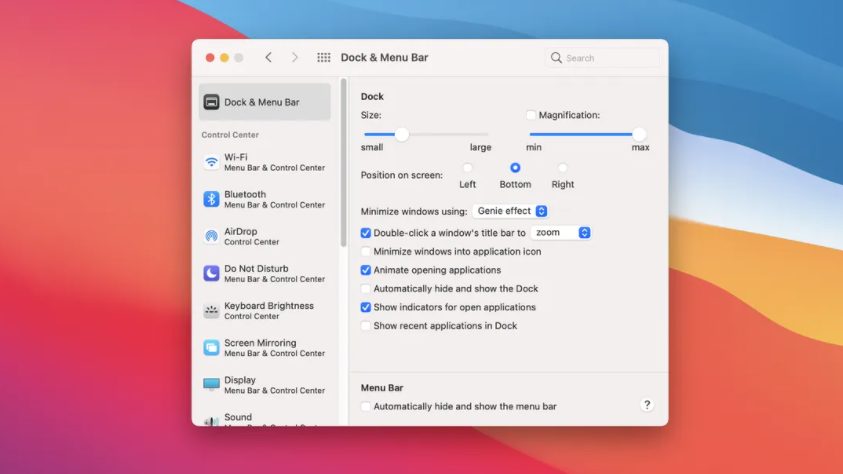Enable Show recent applications in Dock
Image resolution: width=843 pixels, height=474 pixels.
(x=366, y=326)
